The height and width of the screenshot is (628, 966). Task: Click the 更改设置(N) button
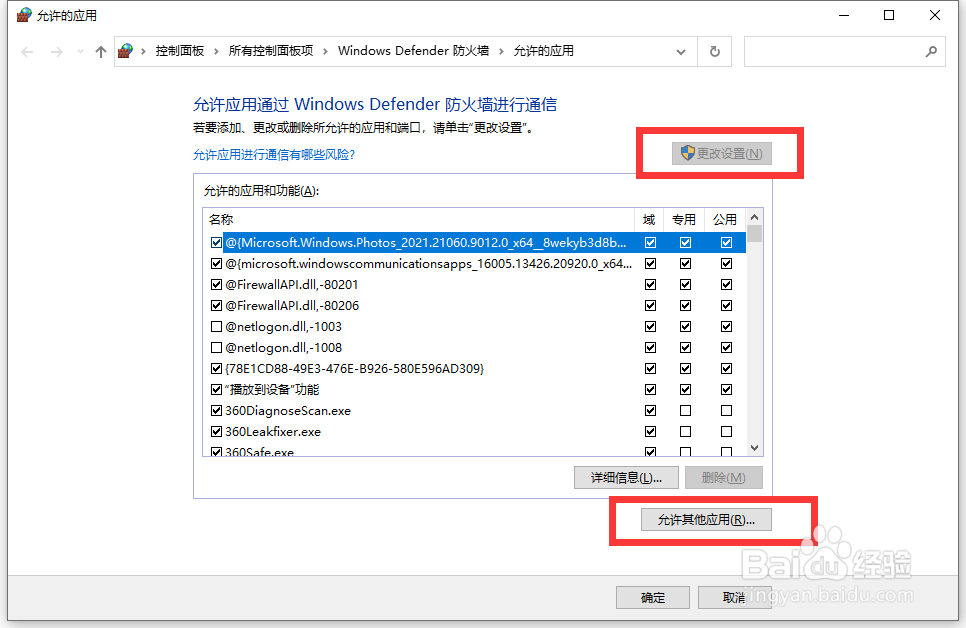point(721,153)
